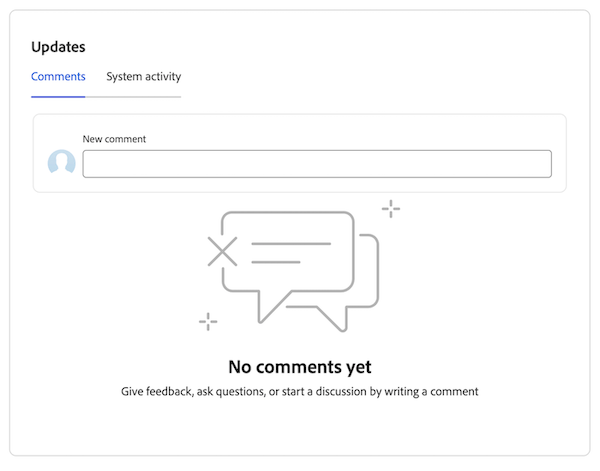Click the sparkle icon above the speech bubbles
This screenshot has height=471, width=600.
coord(391,209)
